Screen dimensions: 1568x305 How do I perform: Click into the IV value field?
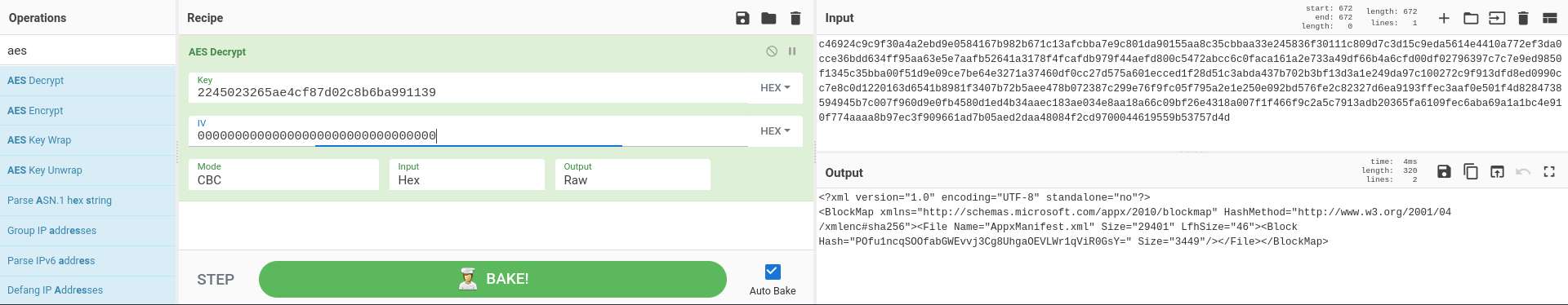click(x=468, y=131)
